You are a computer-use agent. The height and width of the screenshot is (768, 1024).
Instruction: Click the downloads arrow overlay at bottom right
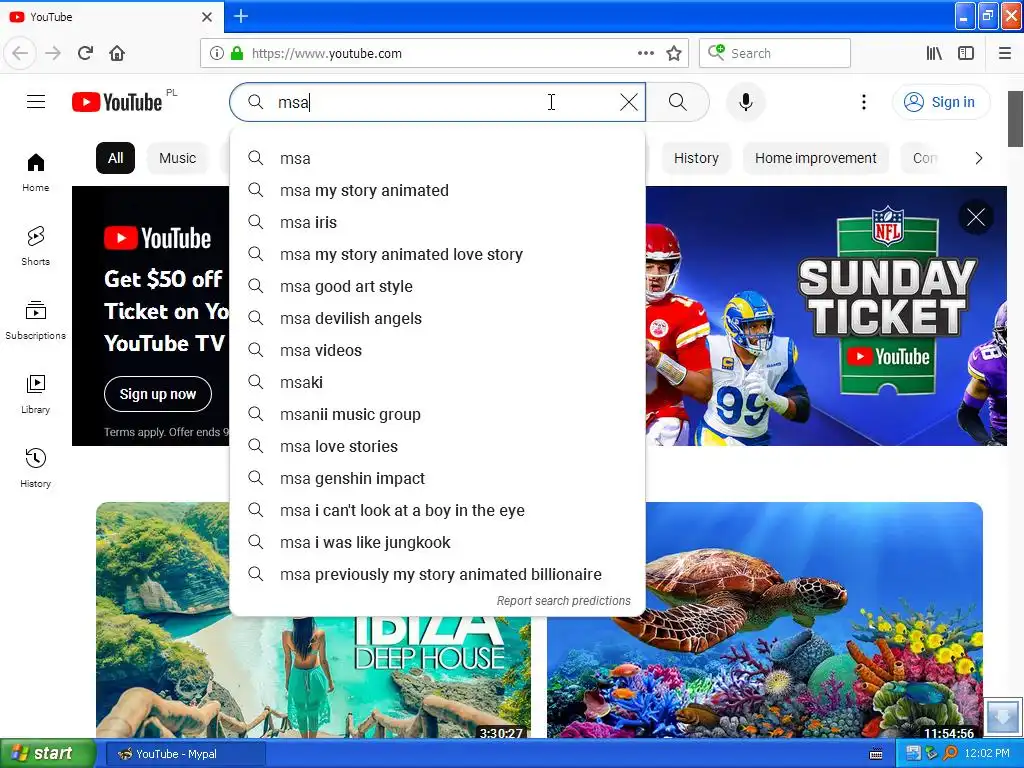1002,716
